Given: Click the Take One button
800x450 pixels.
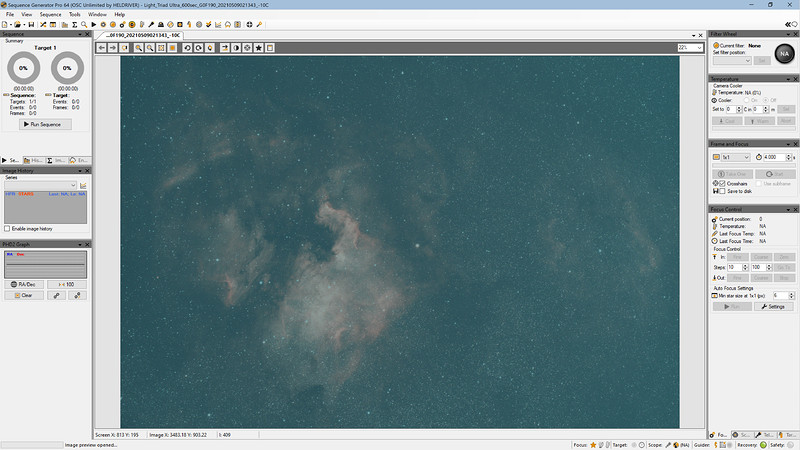Looking at the screenshot, I should [732, 174].
